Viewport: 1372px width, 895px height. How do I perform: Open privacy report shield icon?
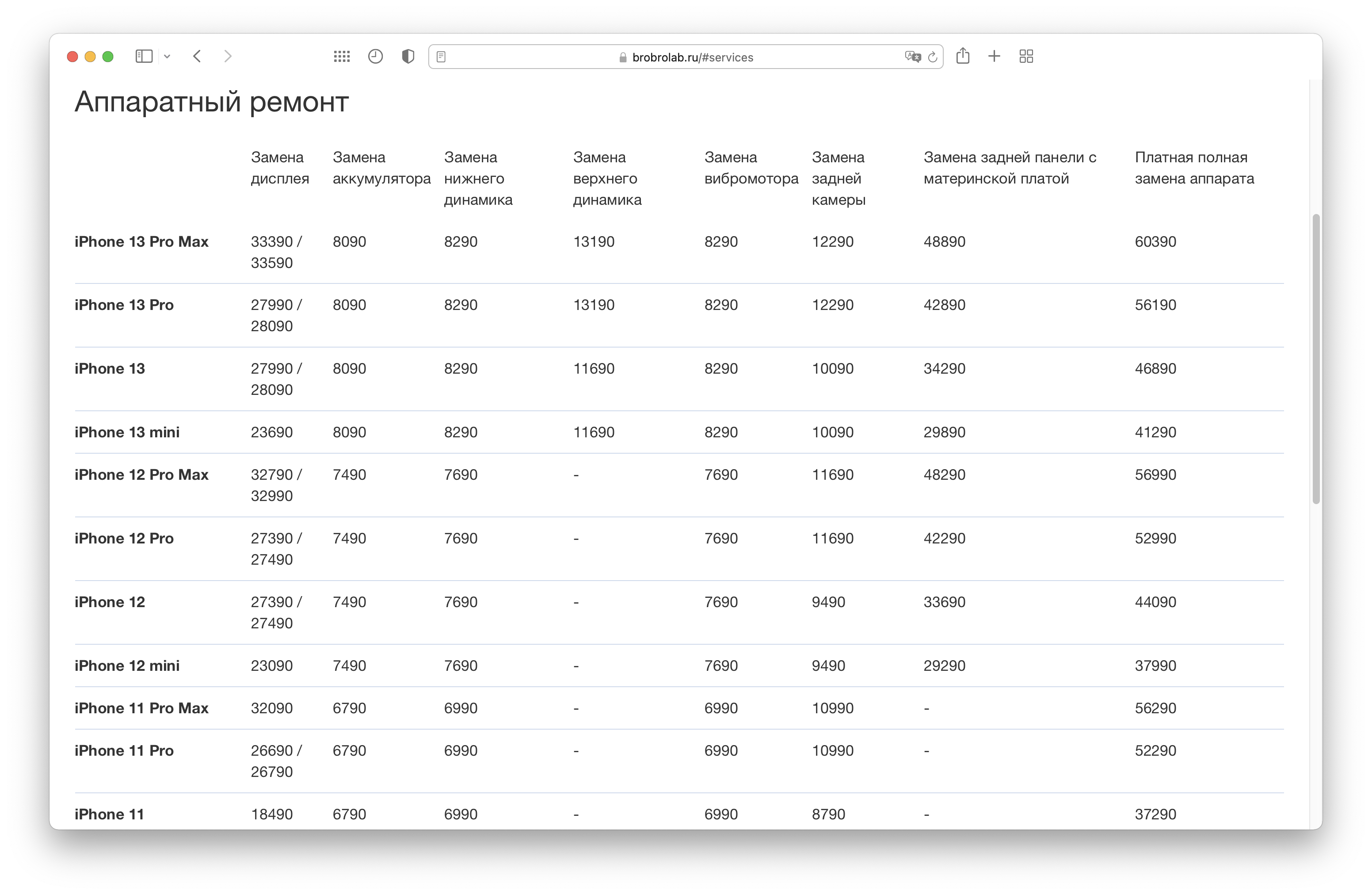click(408, 57)
